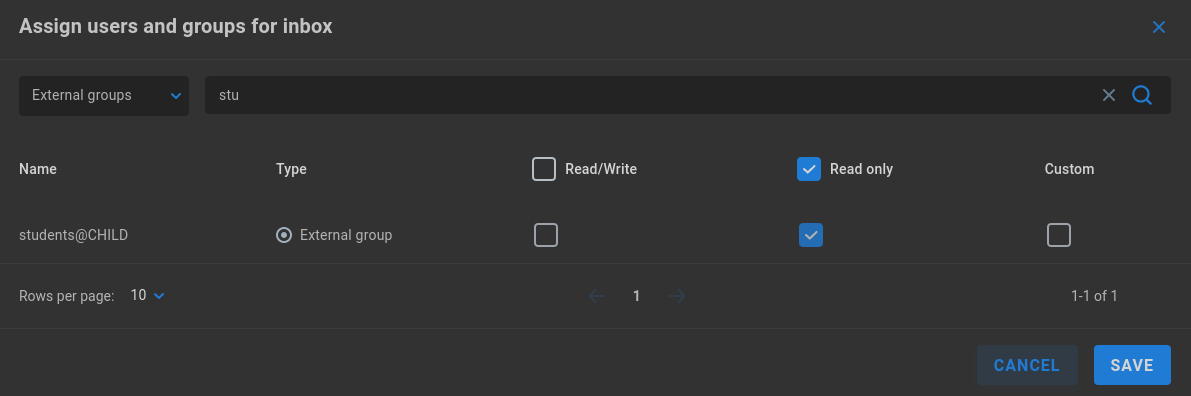Image resolution: width=1191 pixels, height=396 pixels.
Task: Click the CANCEL button
Action: coord(1027,365)
